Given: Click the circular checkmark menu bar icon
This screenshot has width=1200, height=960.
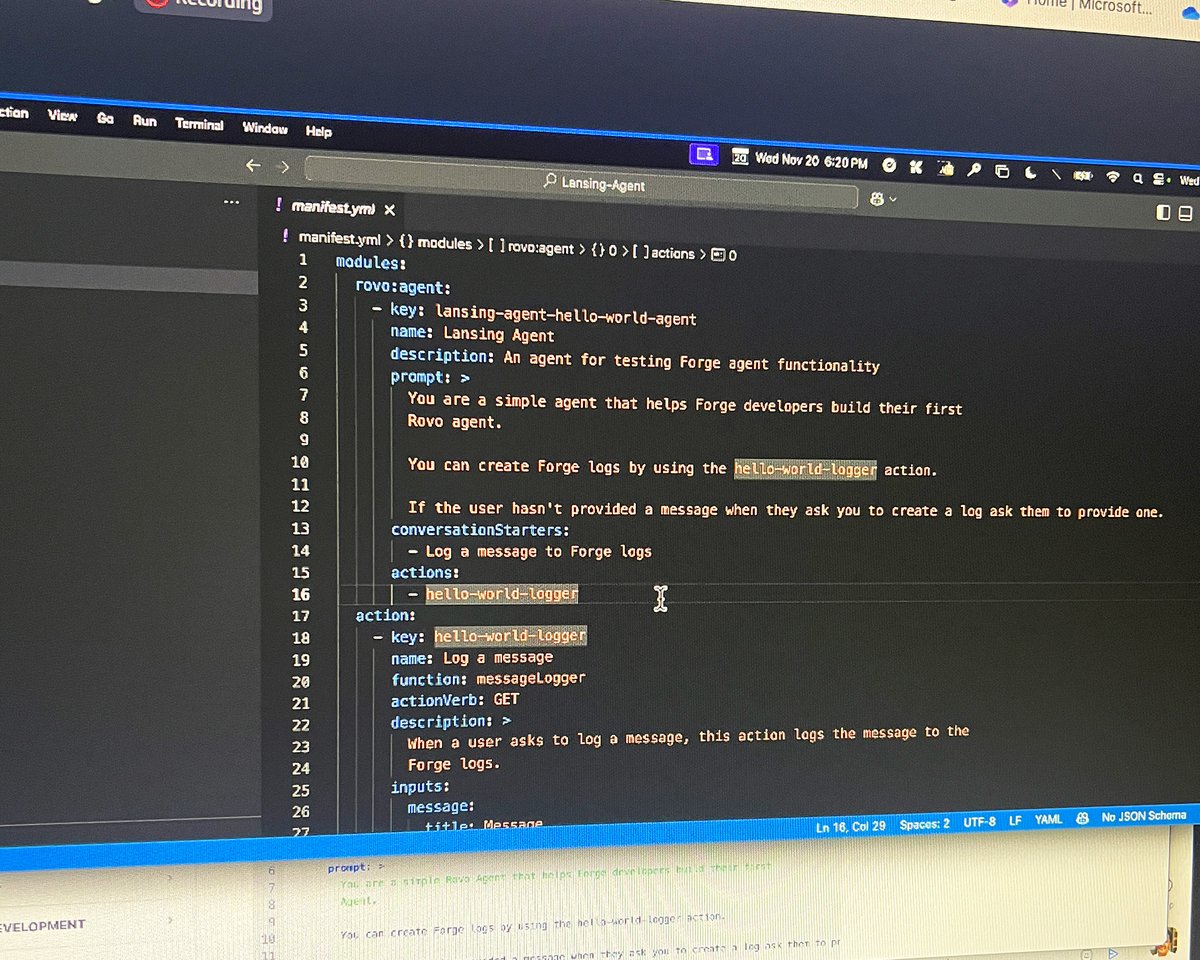Looking at the screenshot, I should (x=888, y=164).
